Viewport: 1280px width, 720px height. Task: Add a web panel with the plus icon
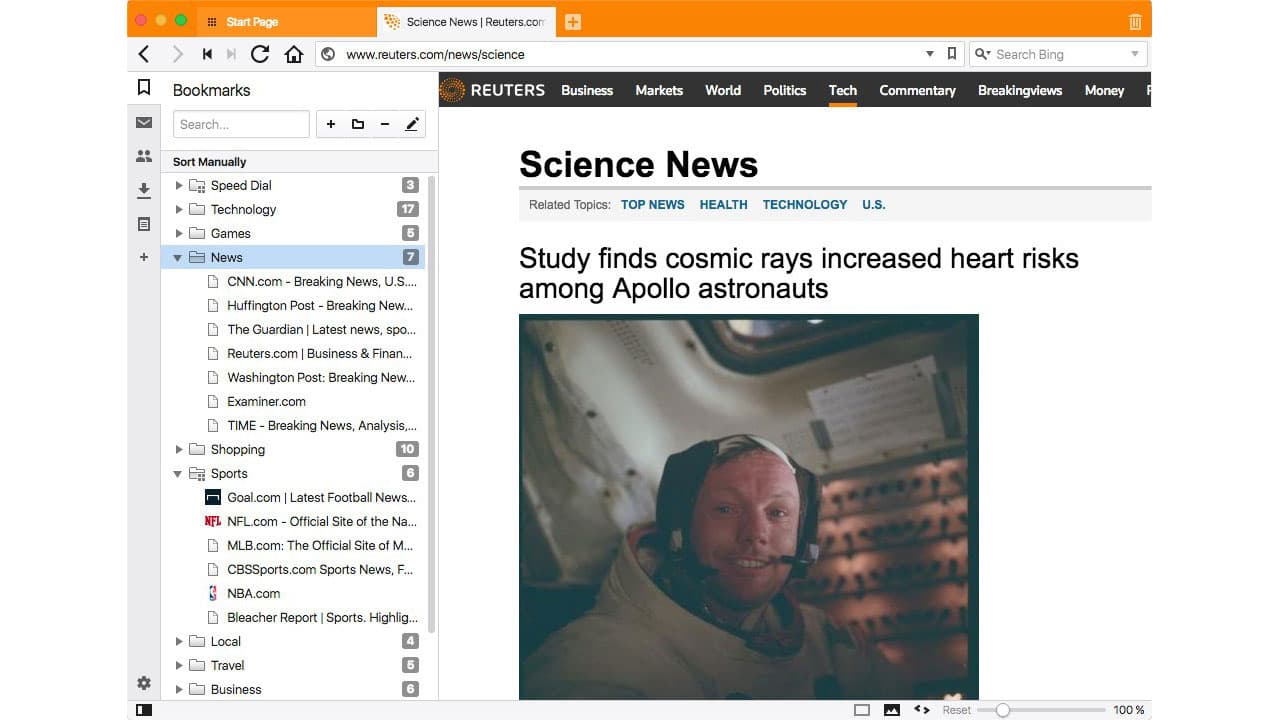(143, 256)
